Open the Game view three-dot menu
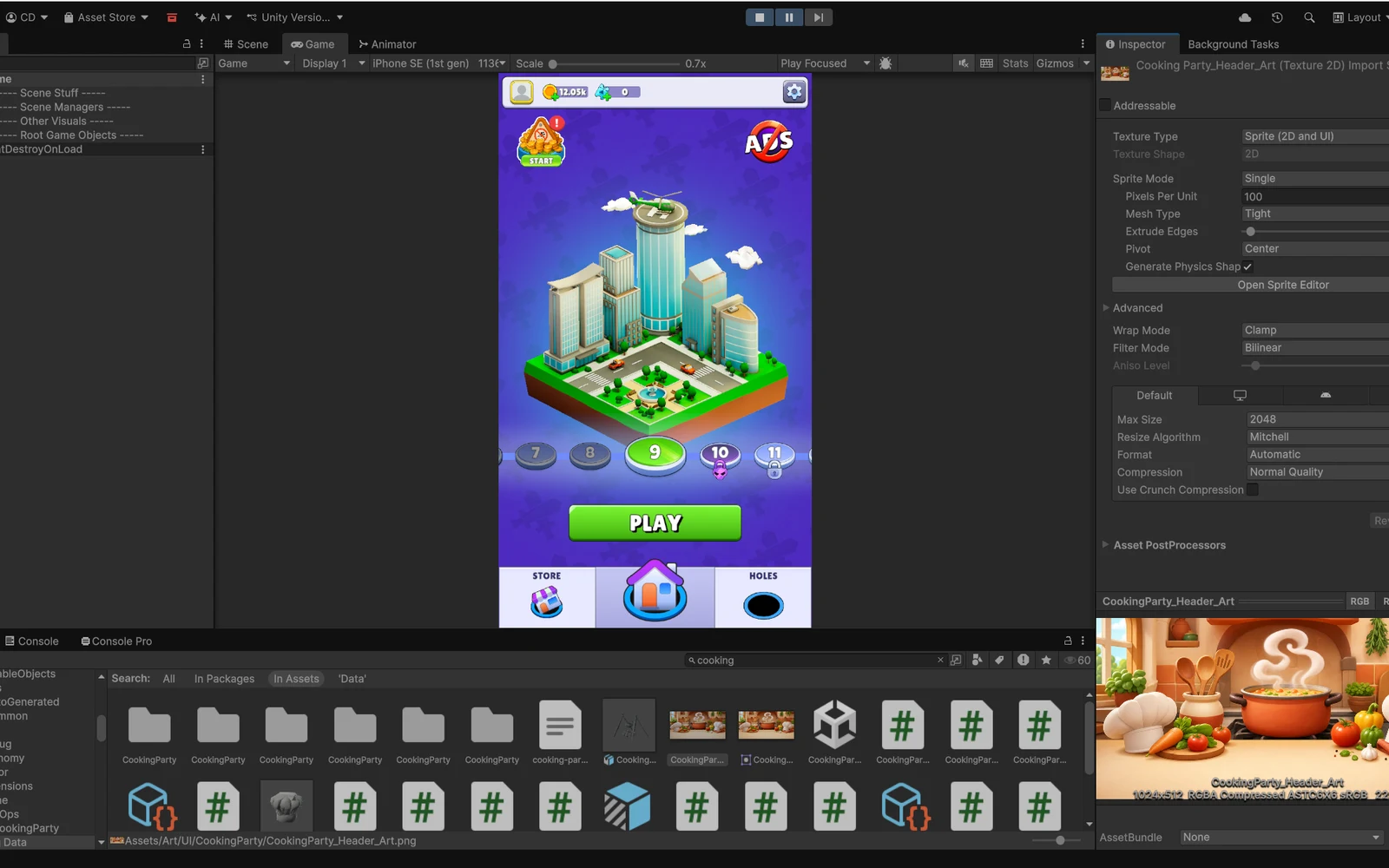1389x868 pixels. pyautogui.click(x=1083, y=44)
